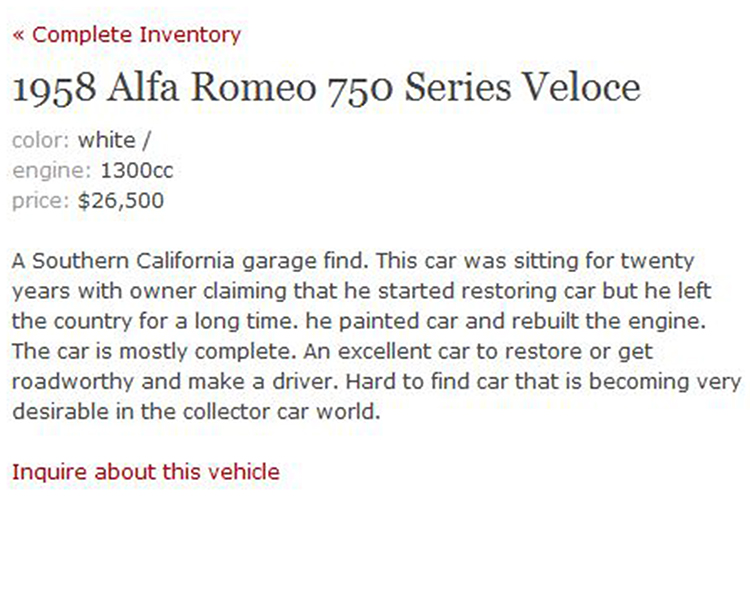
Task: Click the engine: label
Action: pyautogui.click(x=52, y=171)
